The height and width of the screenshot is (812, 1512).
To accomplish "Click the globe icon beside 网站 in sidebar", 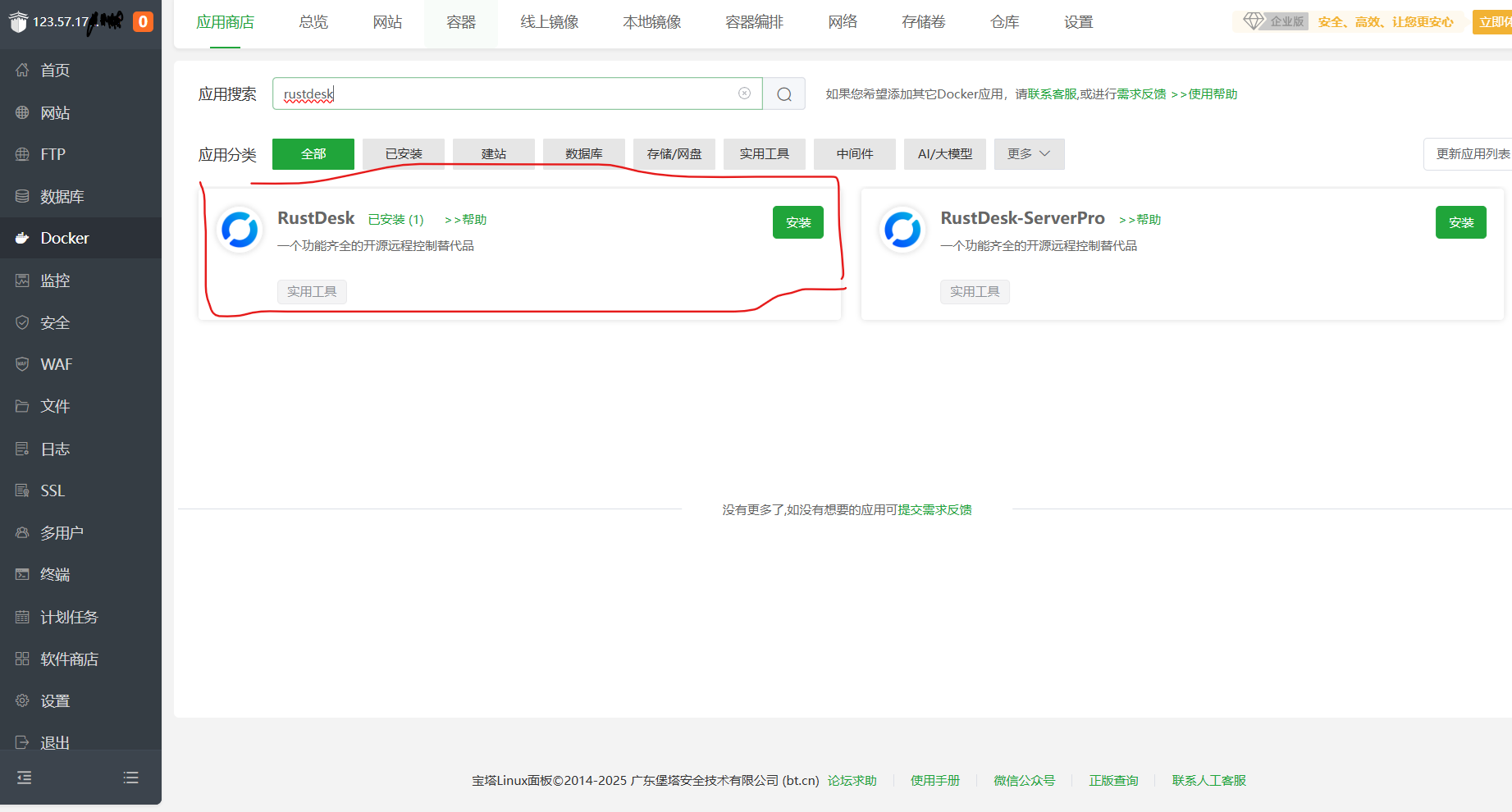I will [x=22, y=112].
